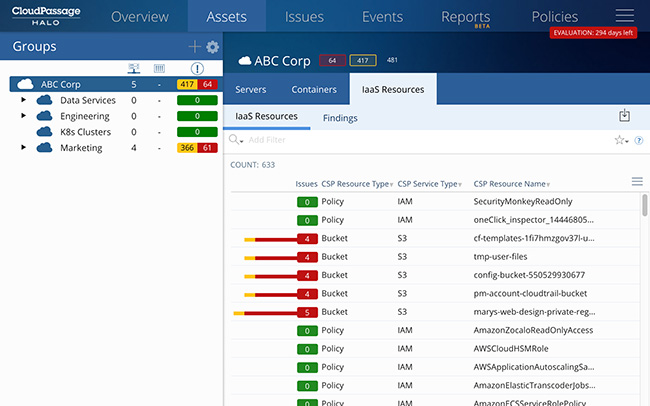650x406 pixels.
Task: Open the pm-account-cloudtrail-bucket resource
Action: pos(530,293)
